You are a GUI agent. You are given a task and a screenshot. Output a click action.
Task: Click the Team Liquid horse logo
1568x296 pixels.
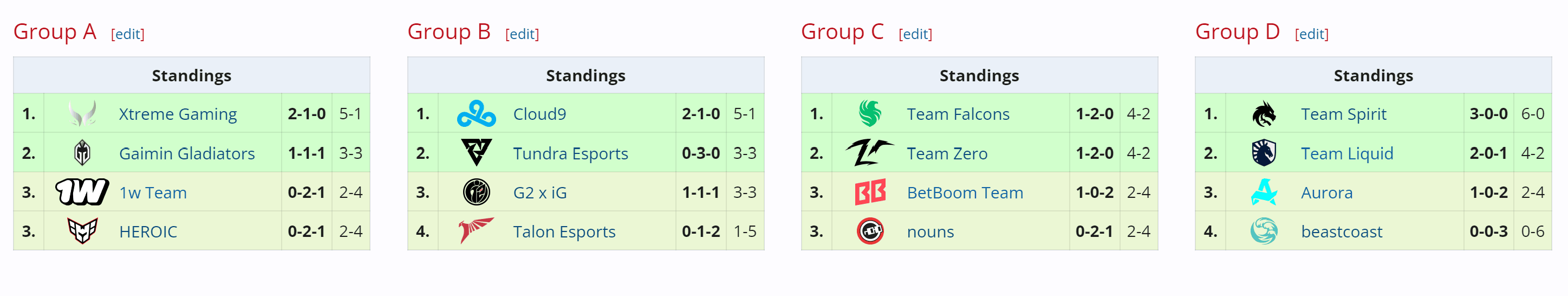(x=1264, y=153)
